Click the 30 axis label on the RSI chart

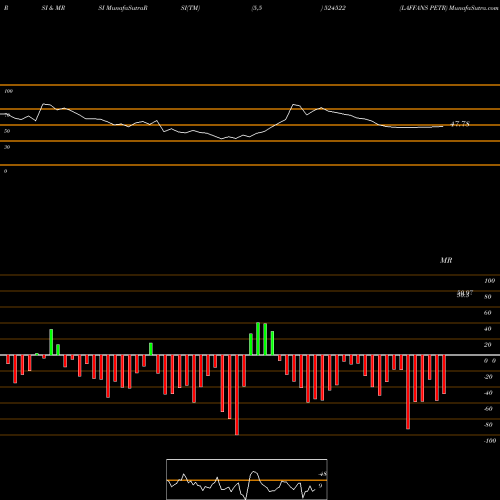pos(7,147)
